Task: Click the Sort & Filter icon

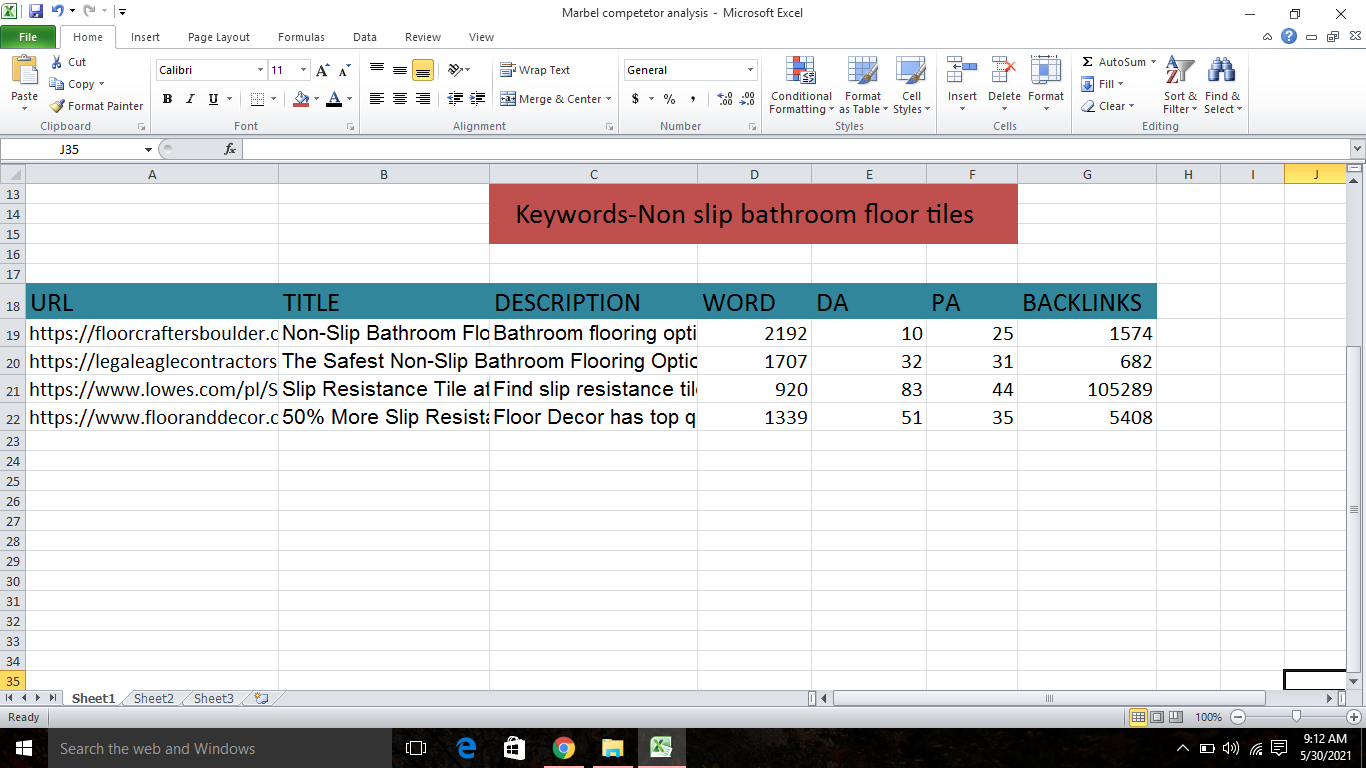Action: click(1180, 86)
